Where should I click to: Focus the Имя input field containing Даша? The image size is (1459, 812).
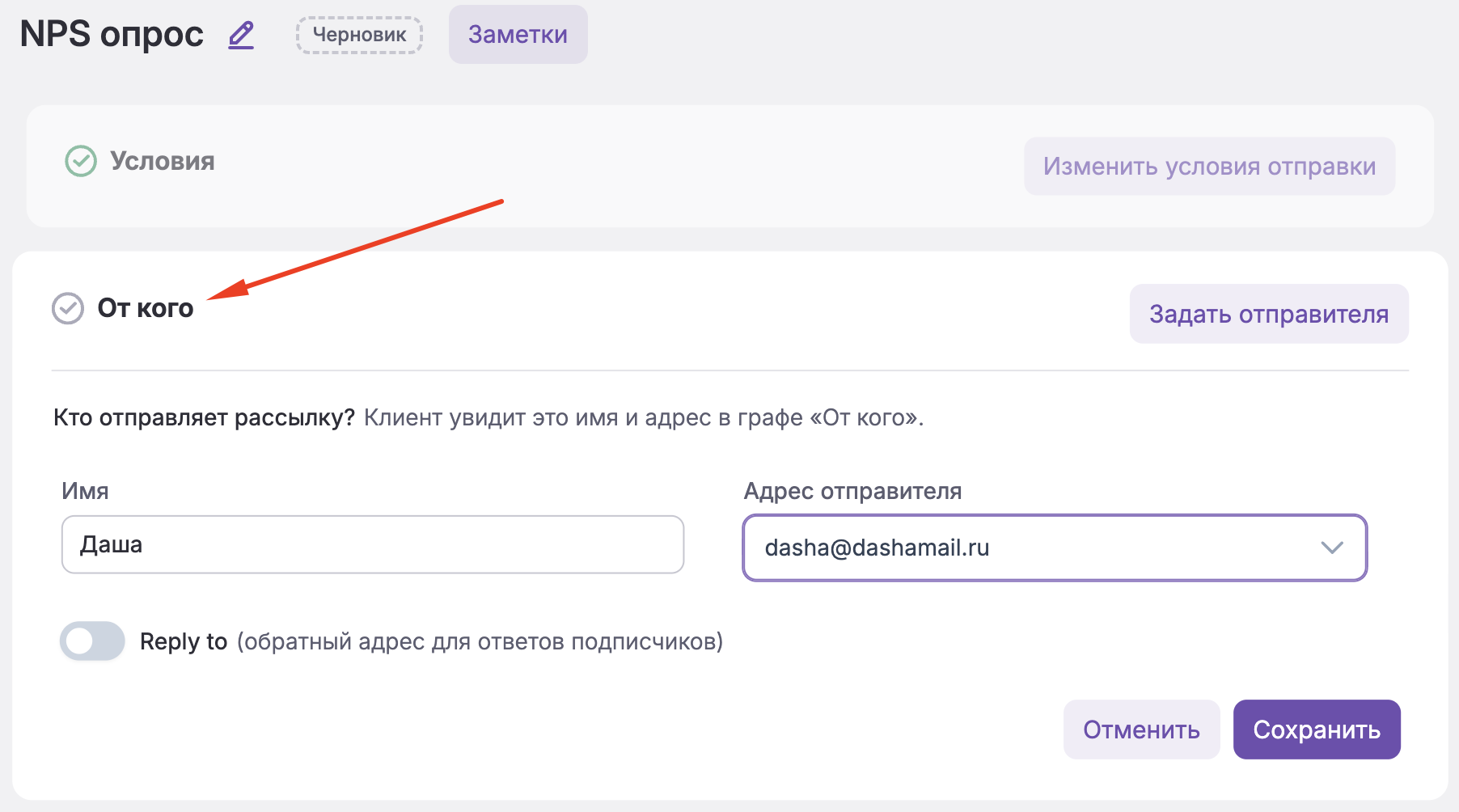[x=373, y=544]
